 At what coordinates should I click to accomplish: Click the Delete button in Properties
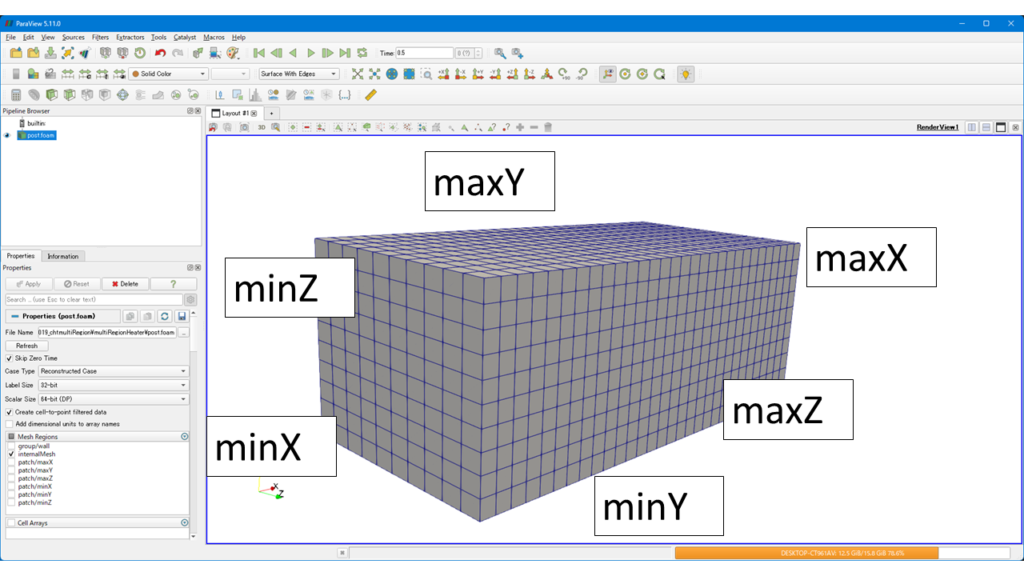(125, 284)
